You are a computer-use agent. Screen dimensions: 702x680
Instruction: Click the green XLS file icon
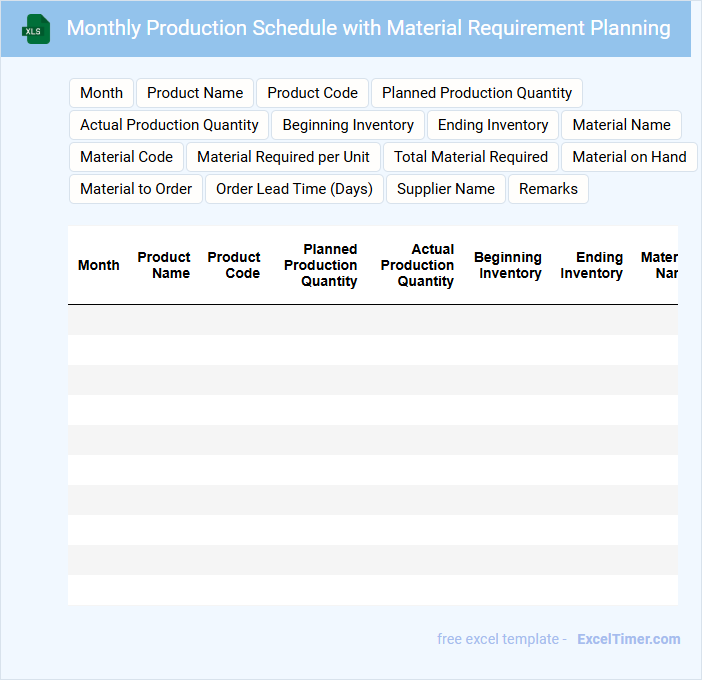click(36, 29)
